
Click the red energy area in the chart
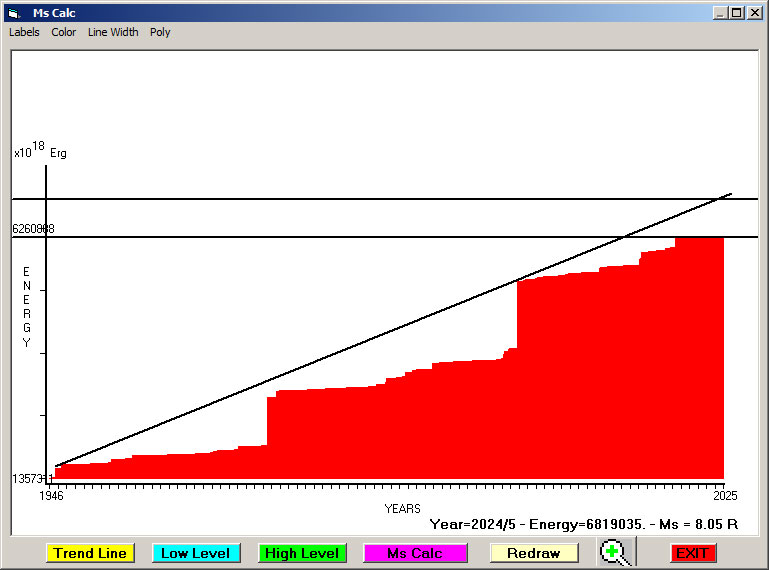point(600,400)
